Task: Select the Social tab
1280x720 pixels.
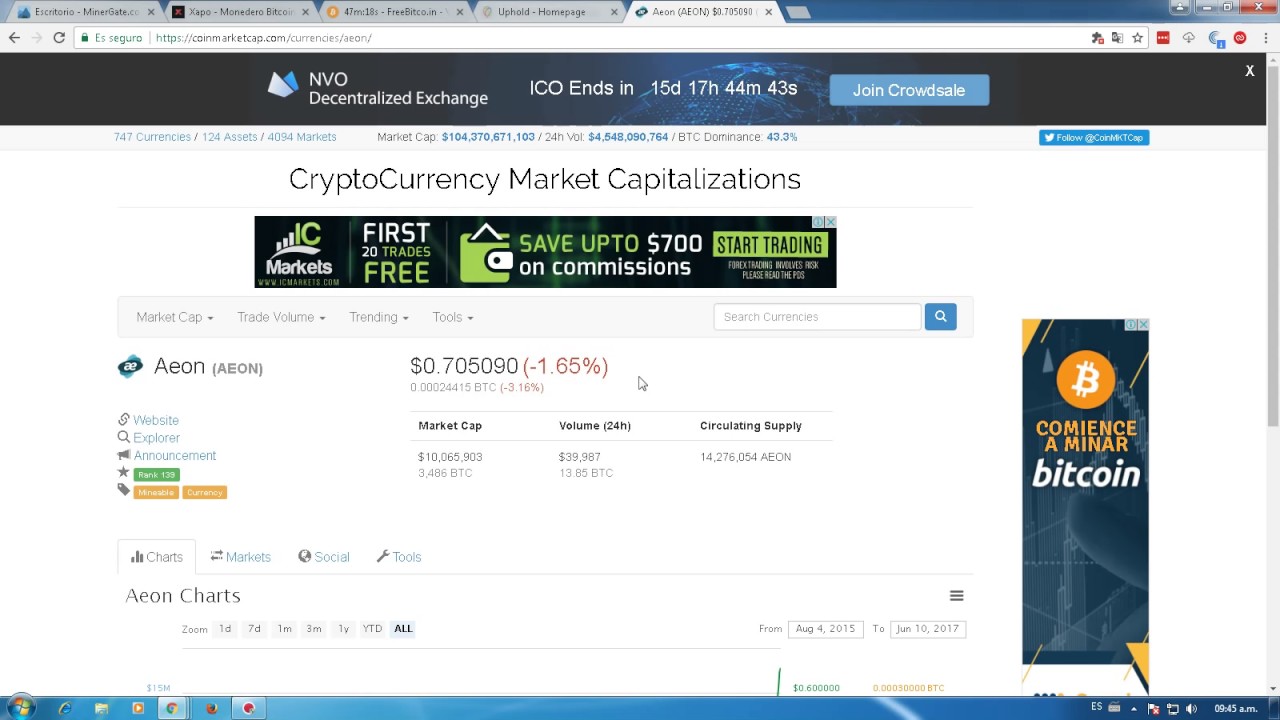Action: (324, 557)
